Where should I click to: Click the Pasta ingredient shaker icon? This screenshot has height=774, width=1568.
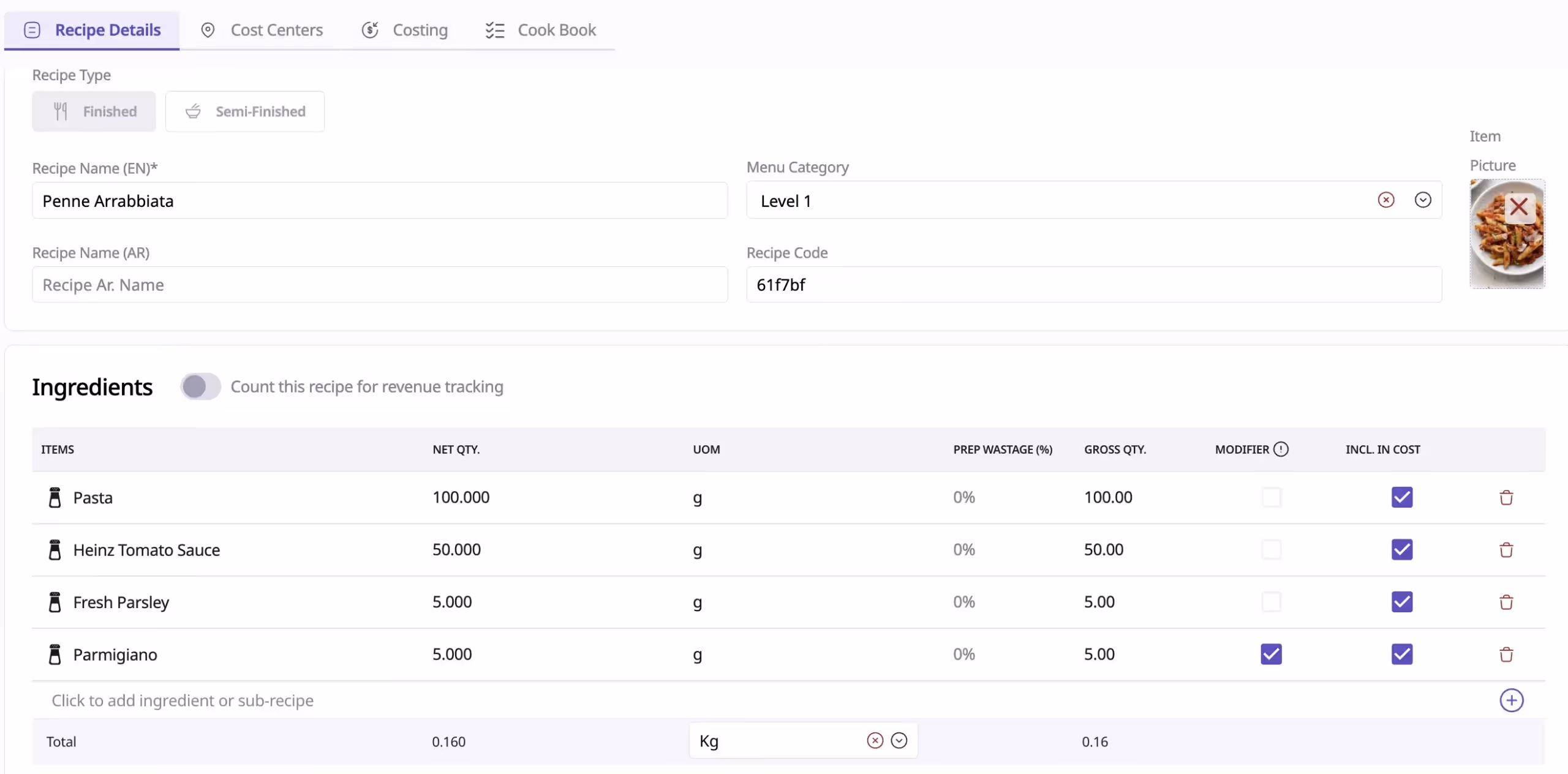click(x=55, y=497)
